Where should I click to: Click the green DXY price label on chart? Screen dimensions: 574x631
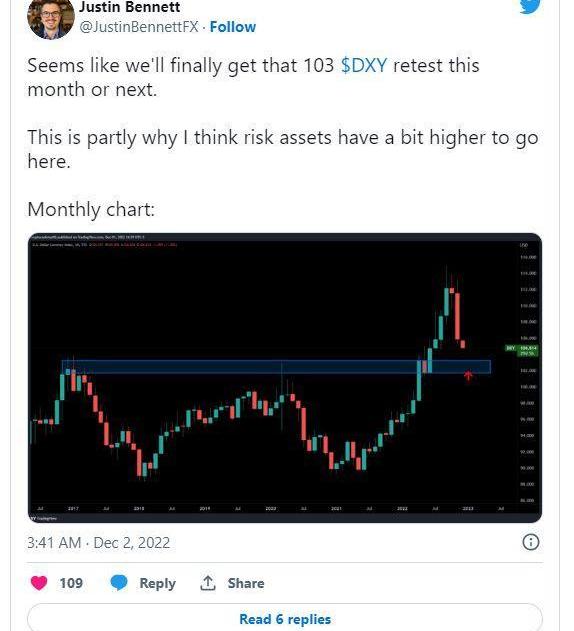tap(522, 350)
